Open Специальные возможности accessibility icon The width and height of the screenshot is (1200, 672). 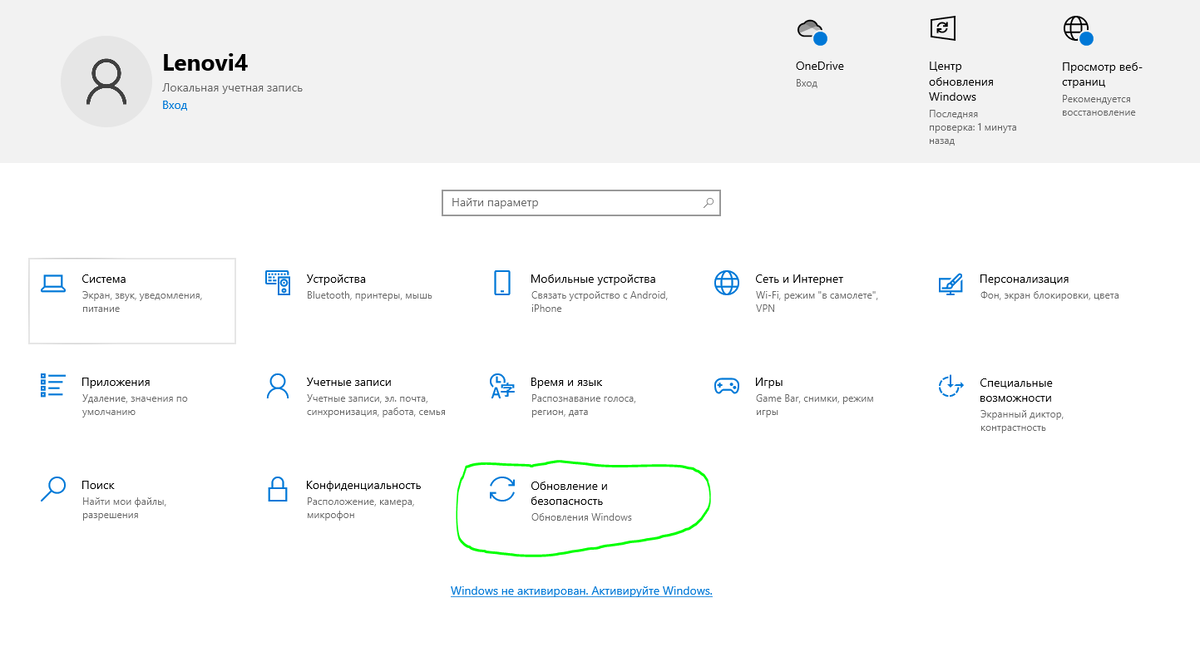pos(951,386)
